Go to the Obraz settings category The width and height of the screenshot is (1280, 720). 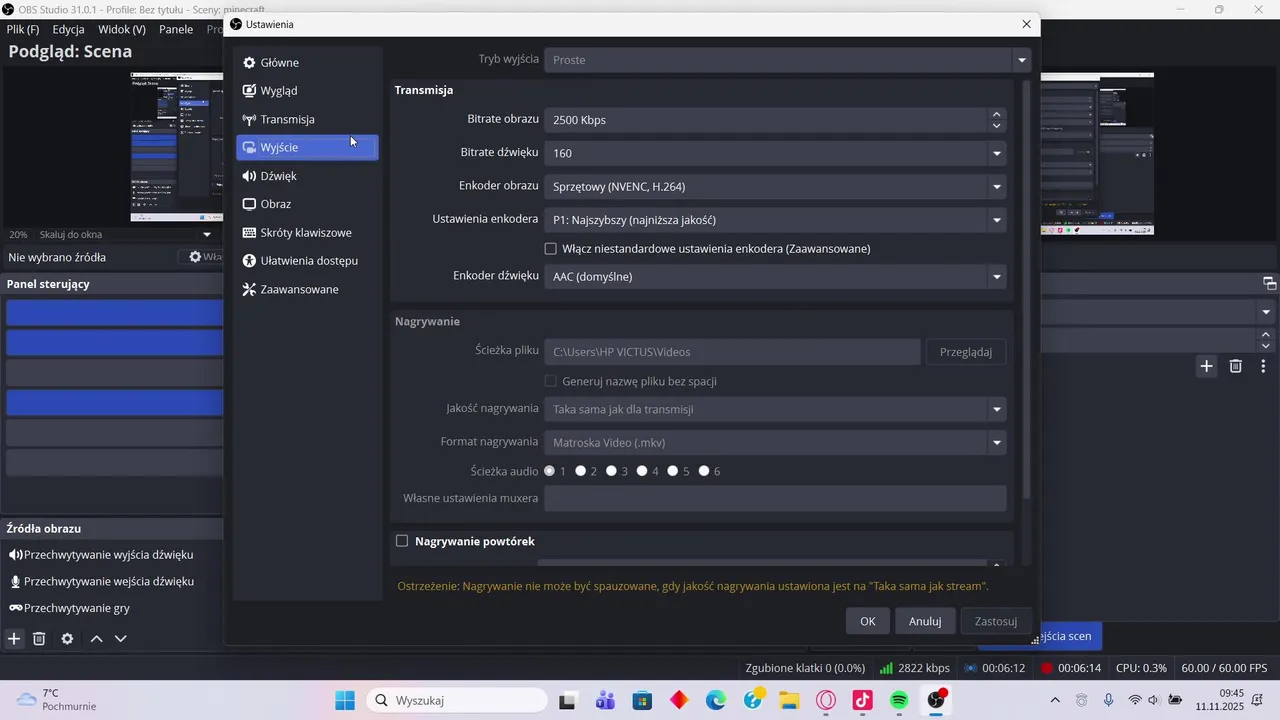tap(307, 204)
